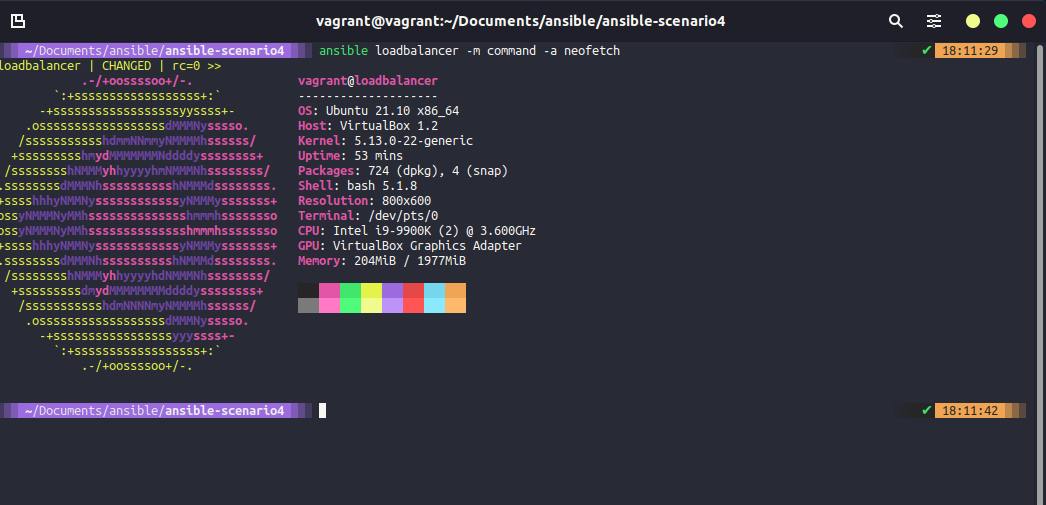The height and width of the screenshot is (505, 1046).
Task: Click the Memory line showing 204MiB / 1977MiB
Action: [382, 260]
